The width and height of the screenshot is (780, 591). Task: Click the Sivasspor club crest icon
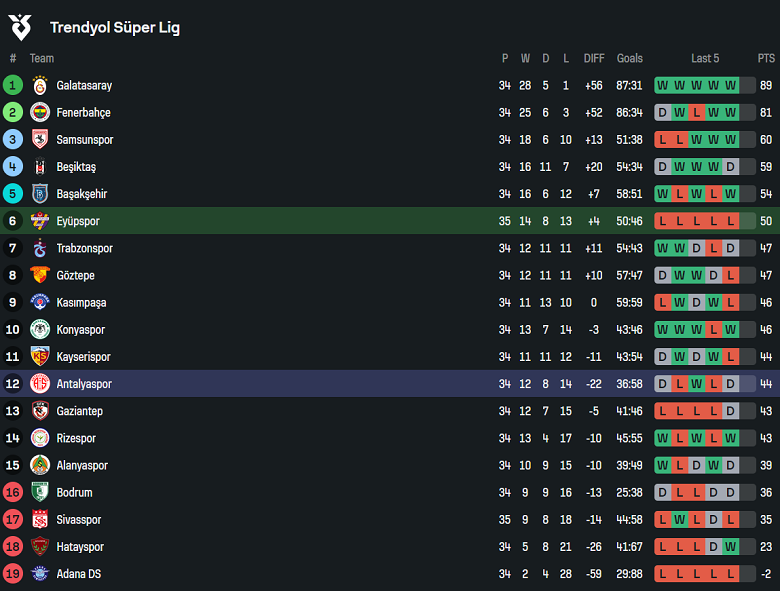point(40,519)
